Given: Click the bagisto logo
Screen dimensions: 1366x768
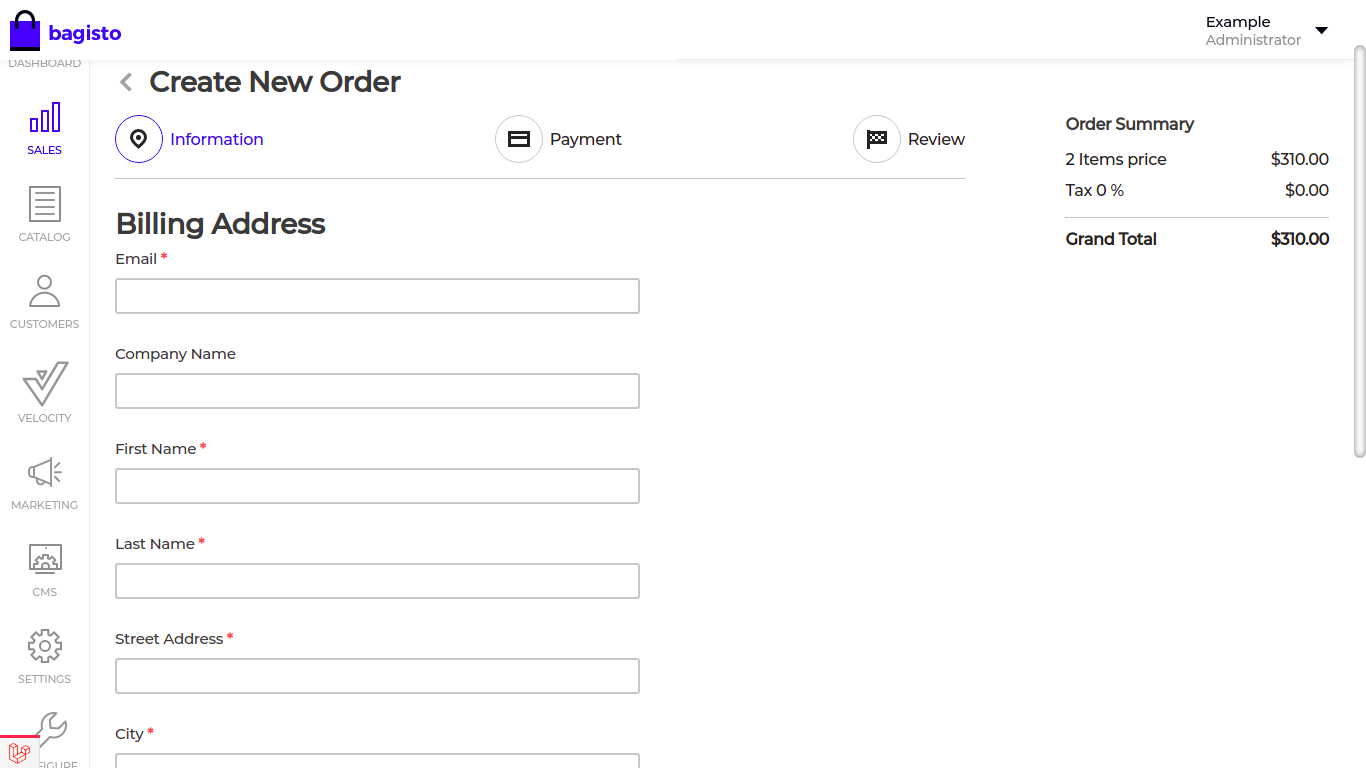Looking at the screenshot, I should 64,30.
